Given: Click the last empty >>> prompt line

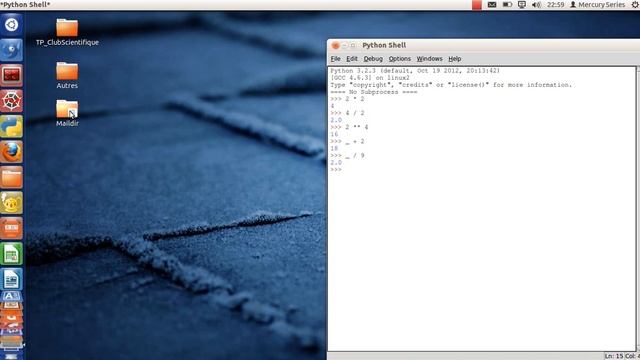Looking at the screenshot, I should 336,170.
